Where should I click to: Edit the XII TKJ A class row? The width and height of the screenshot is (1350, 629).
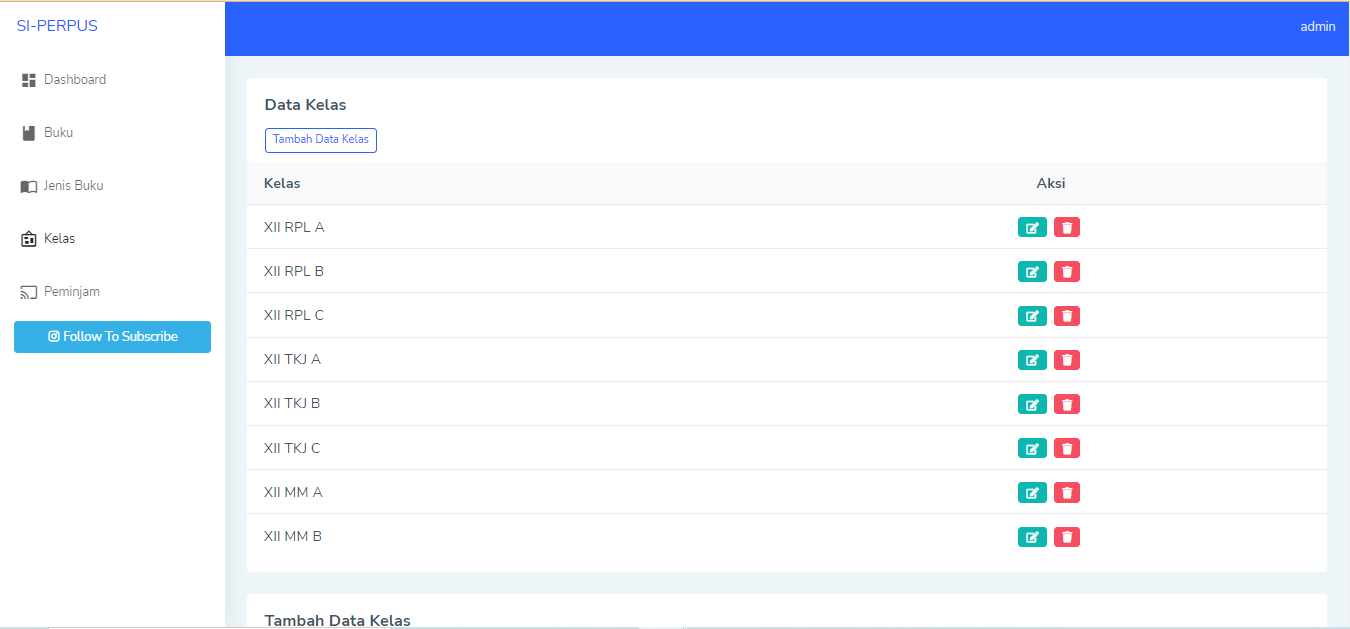[1032, 360]
